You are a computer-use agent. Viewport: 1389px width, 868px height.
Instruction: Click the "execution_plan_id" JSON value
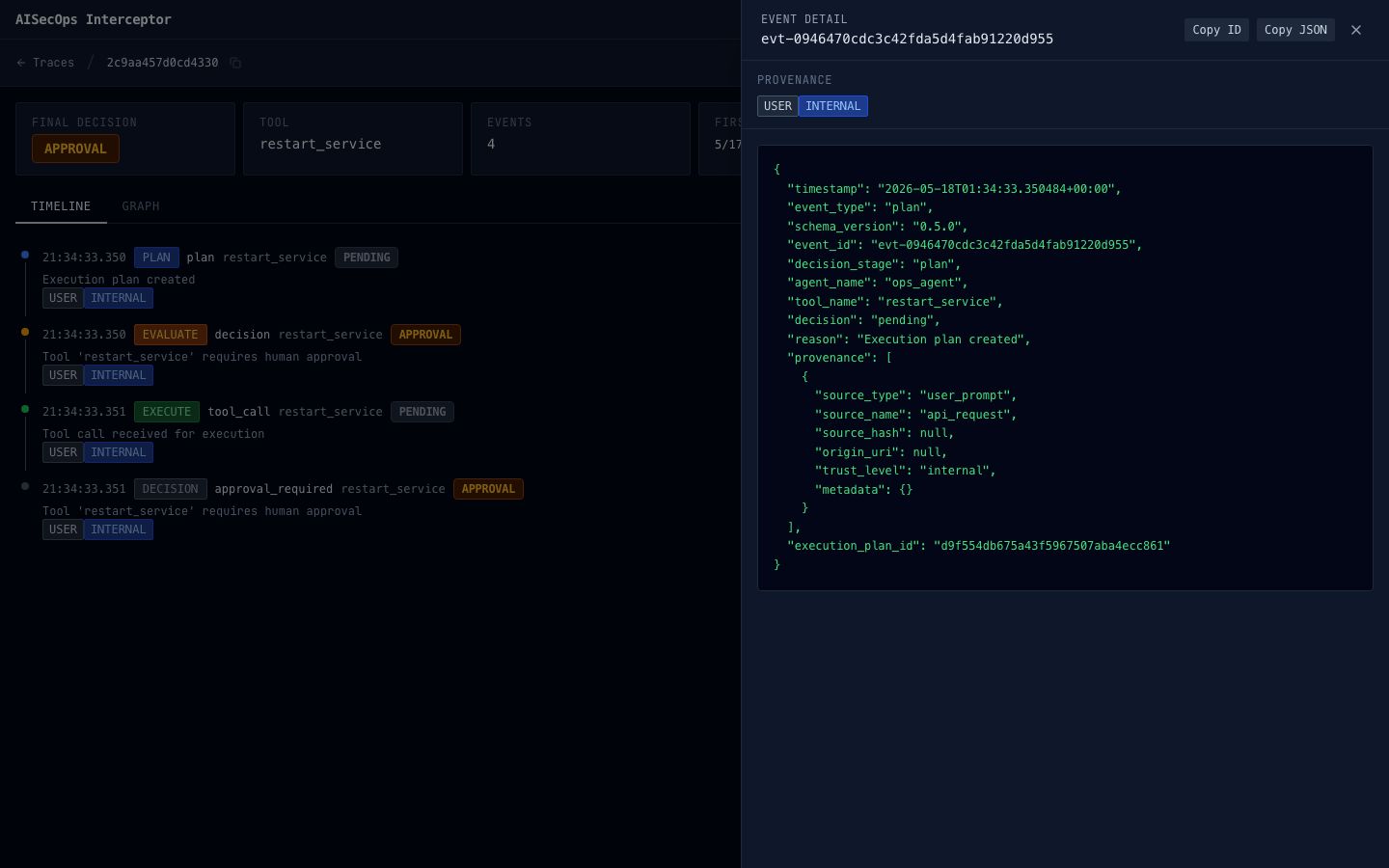pyautogui.click(x=1051, y=546)
